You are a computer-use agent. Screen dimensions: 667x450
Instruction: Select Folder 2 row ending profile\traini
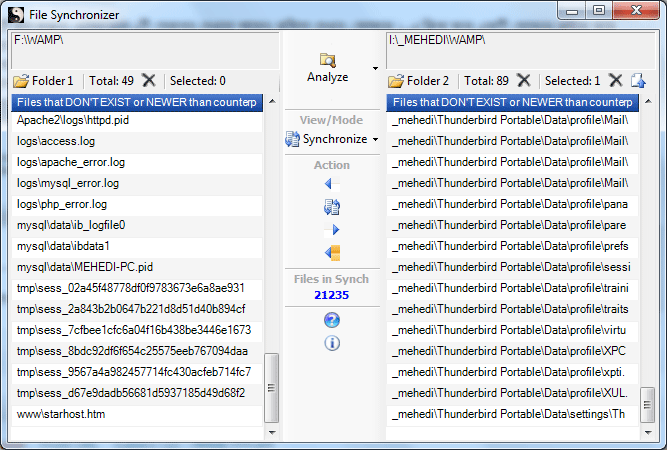click(512, 288)
